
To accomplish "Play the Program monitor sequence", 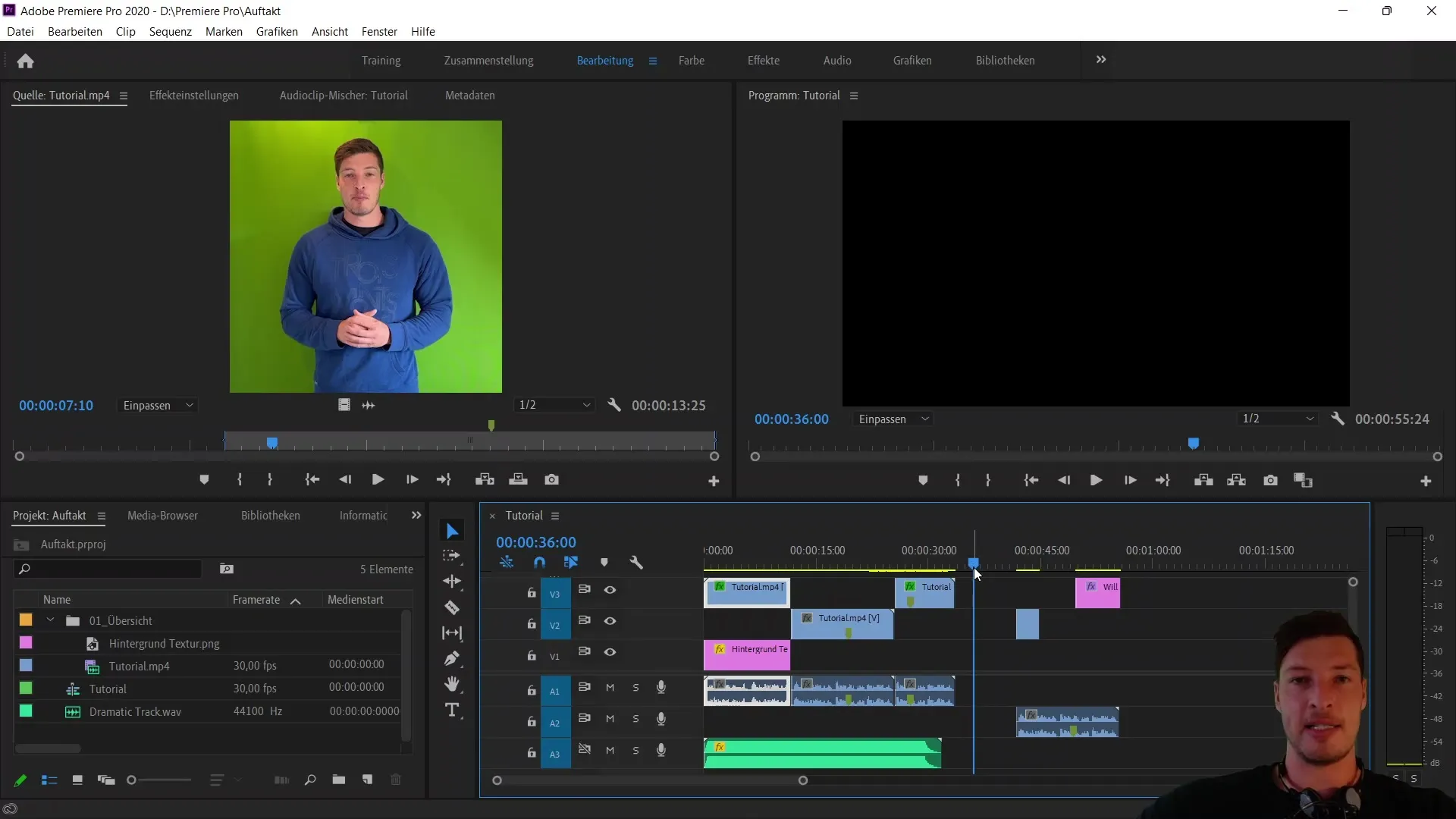I will [x=1096, y=480].
